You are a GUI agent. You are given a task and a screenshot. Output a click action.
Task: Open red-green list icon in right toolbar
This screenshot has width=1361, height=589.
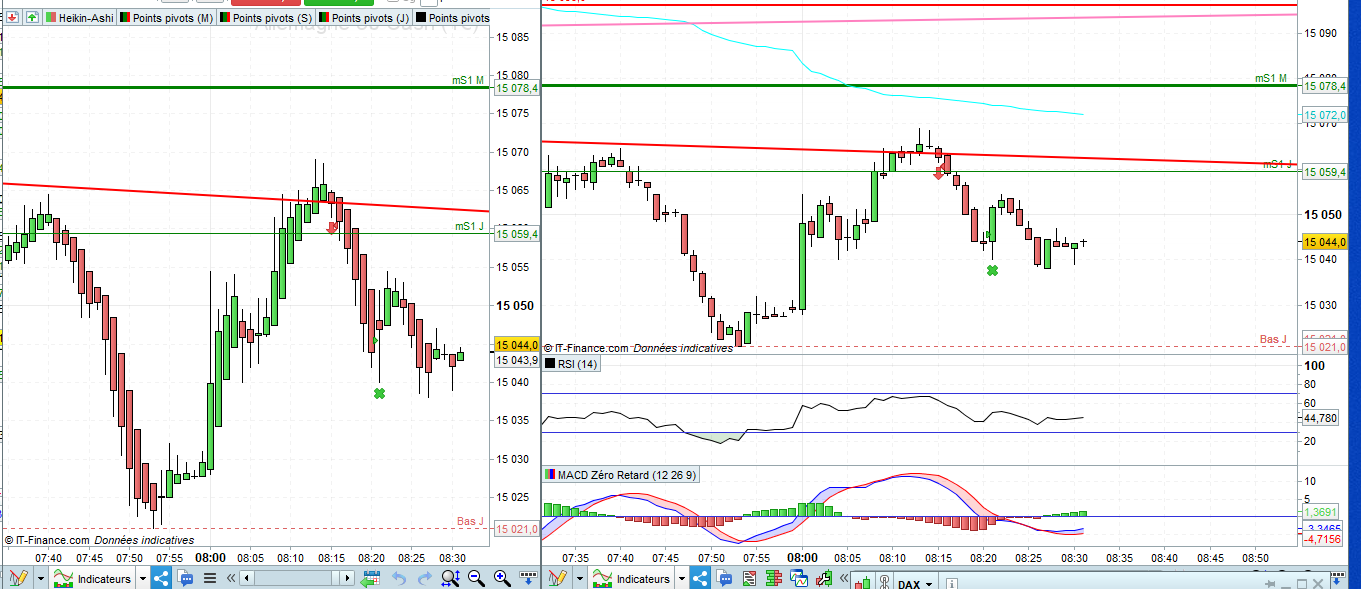click(749, 578)
